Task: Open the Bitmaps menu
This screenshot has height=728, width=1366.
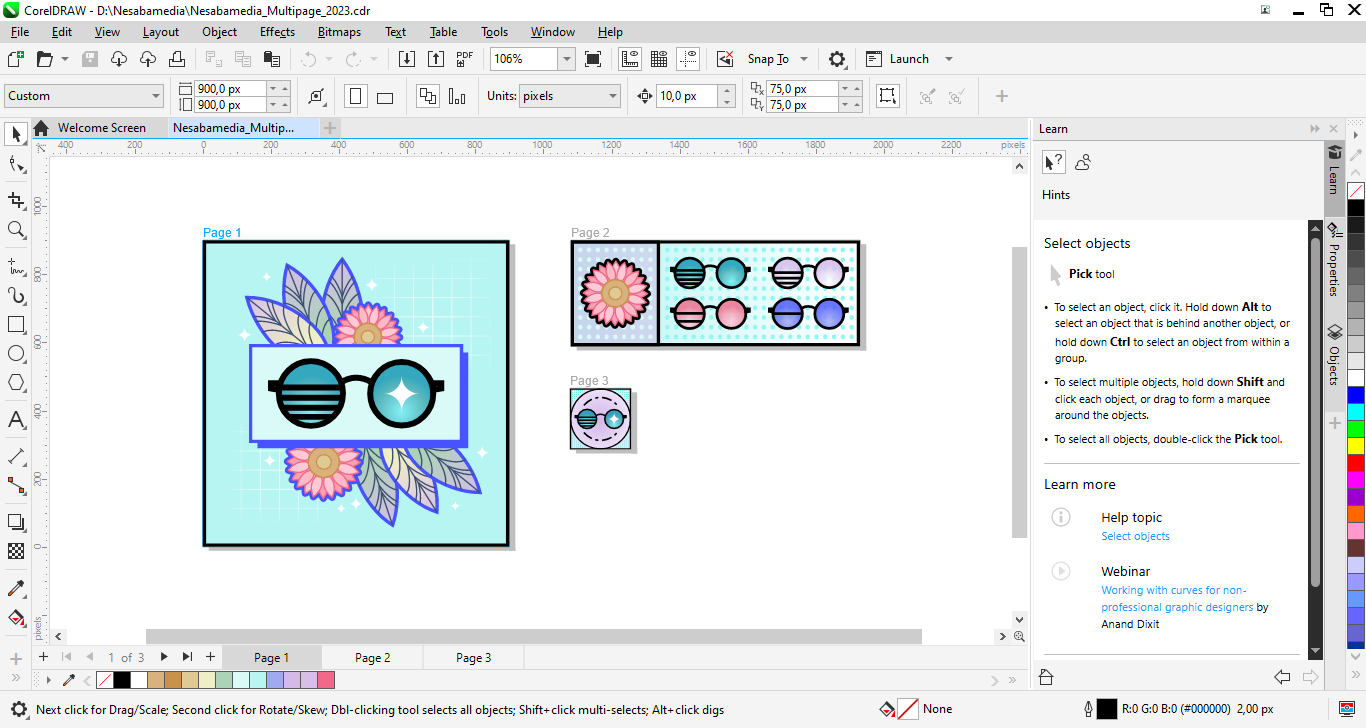Action: pyautogui.click(x=339, y=32)
